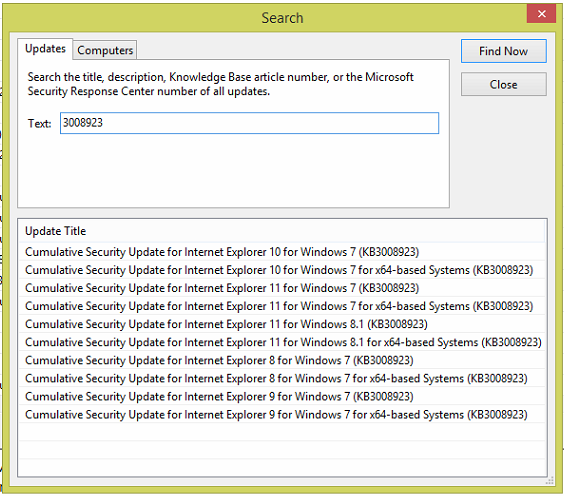Select IE 9 for Windows 7 (KB3008923) row
Image resolution: width=564 pixels, height=496 pixels.
[282, 396]
